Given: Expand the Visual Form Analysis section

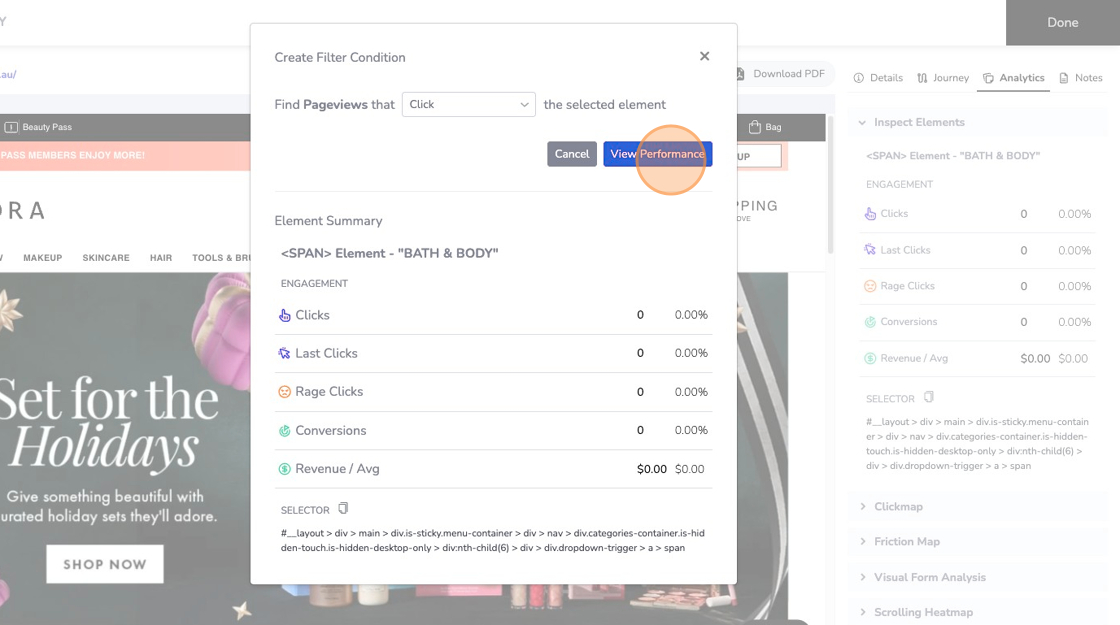Looking at the screenshot, I should (x=929, y=578).
